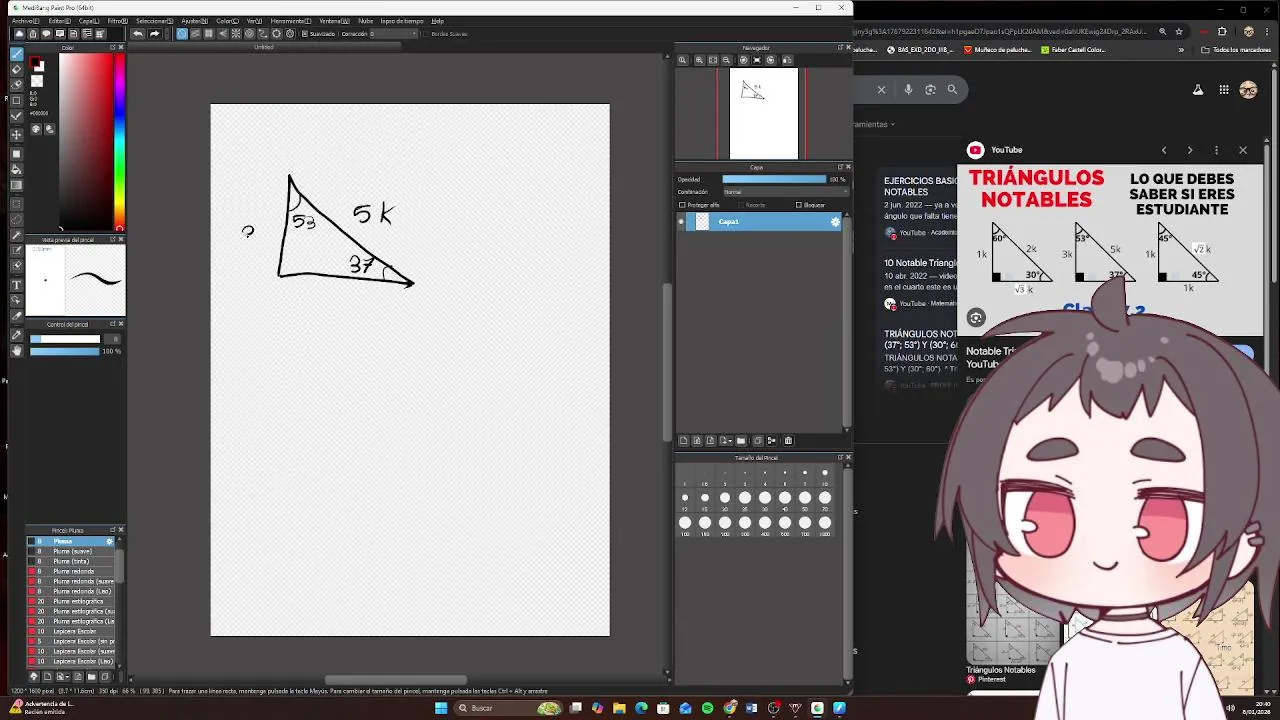Click the add brush from cloud icon
This screenshot has height=720, width=1280.
point(34,676)
